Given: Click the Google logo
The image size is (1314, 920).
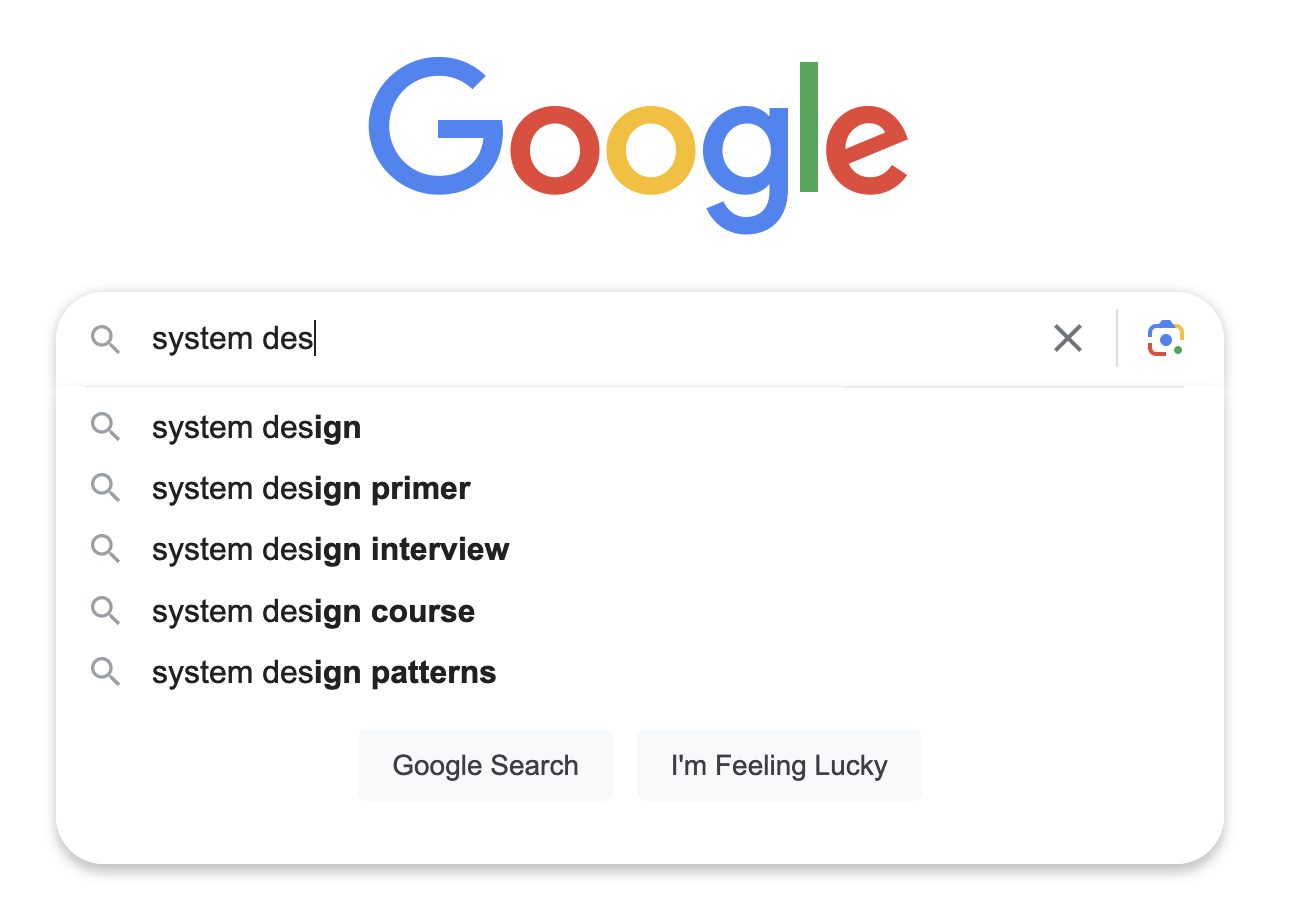Looking at the screenshot, I should (x=638, y=147).
